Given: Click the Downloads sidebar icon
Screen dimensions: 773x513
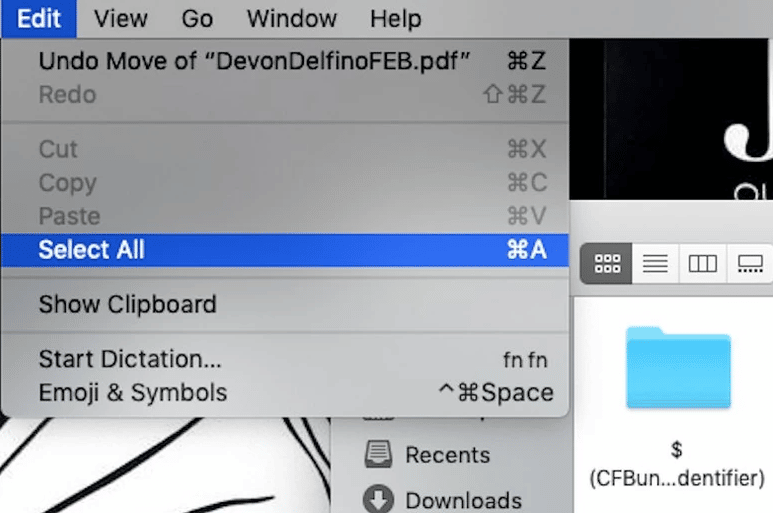Looking at the screenshot, I should click(x=379, y=499).
